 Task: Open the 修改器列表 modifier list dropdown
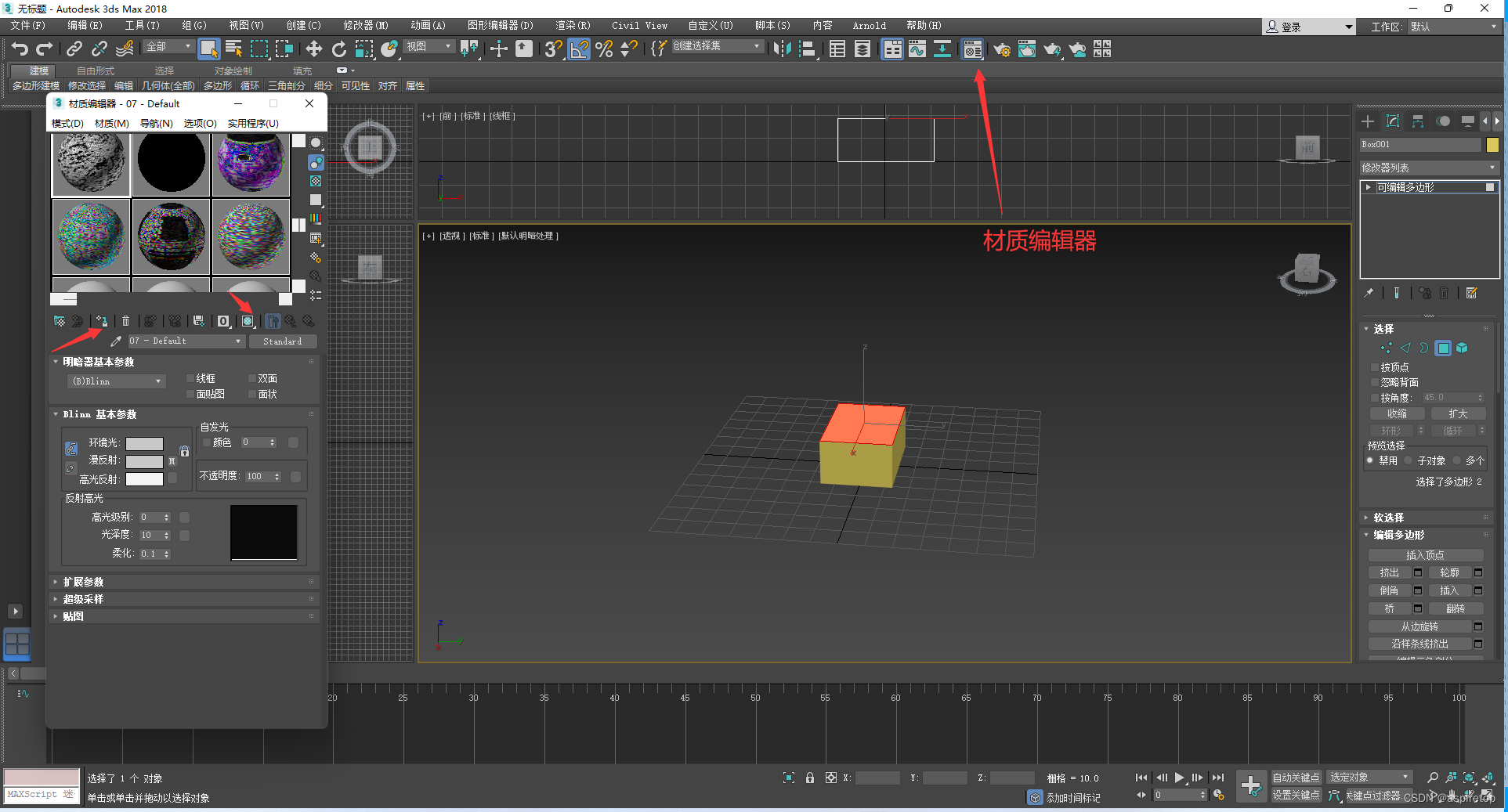pyautogui.click(x=1428, y=167)
